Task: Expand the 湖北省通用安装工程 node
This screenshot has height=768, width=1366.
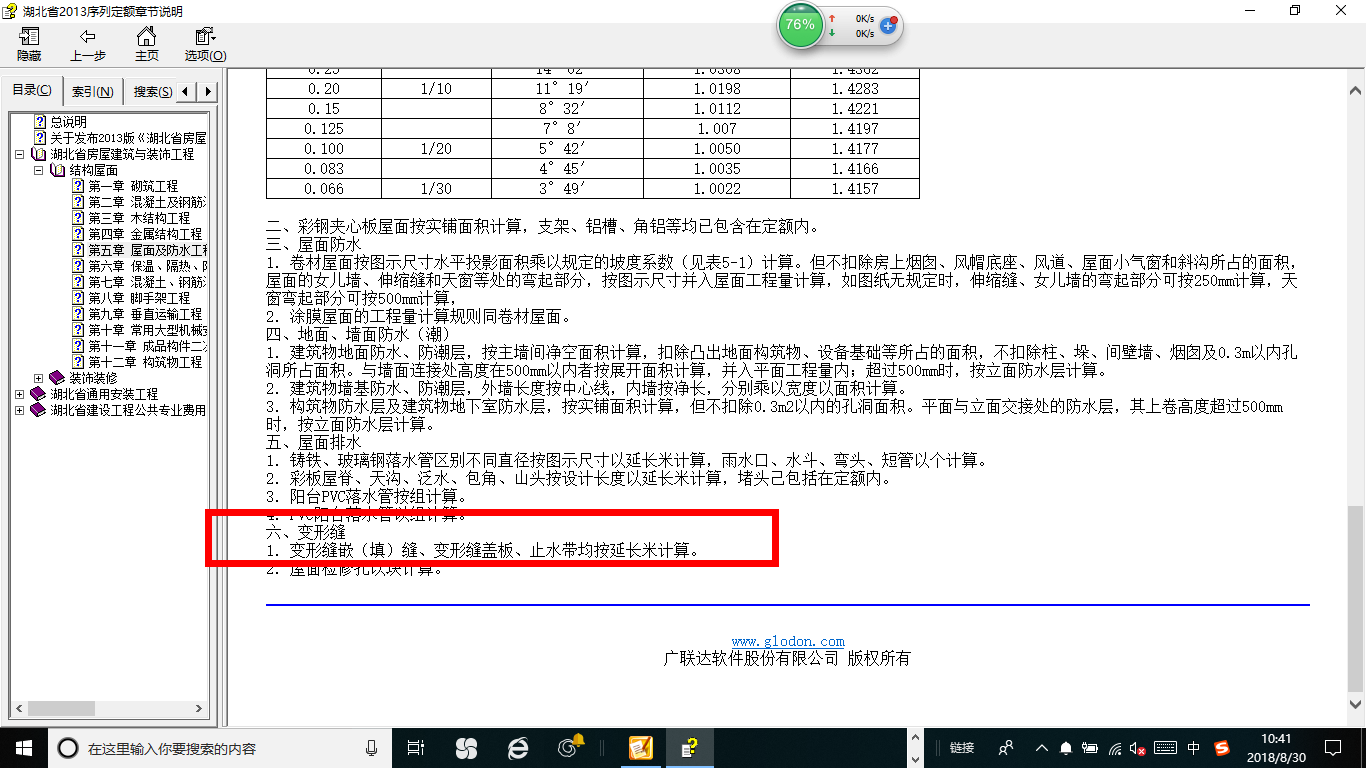Action: point(19,395)
